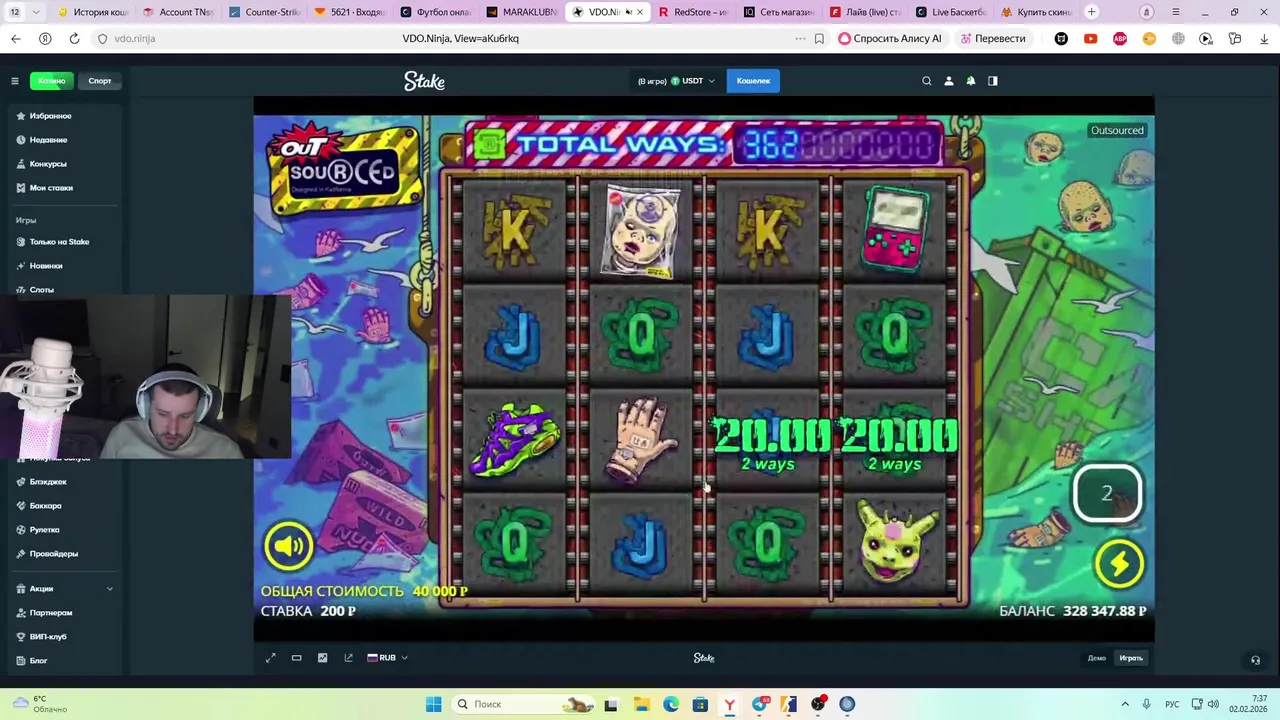The image size is (1280, 720).
Task: Bookmark the page
Action: [x=819, y=38]
